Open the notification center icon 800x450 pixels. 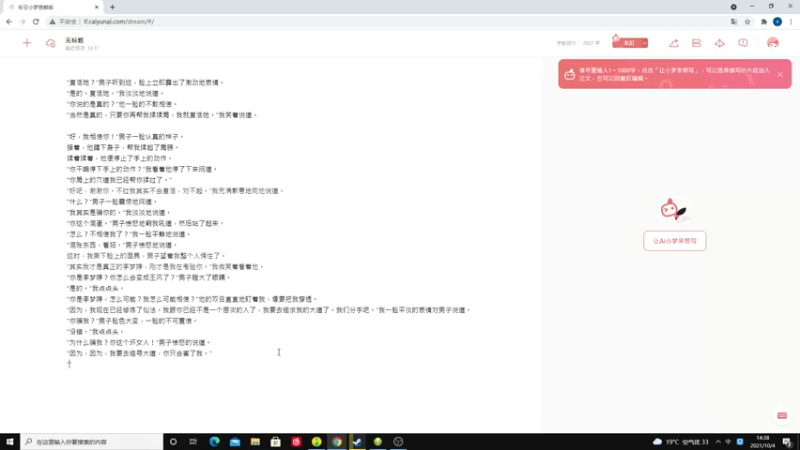[787, 441]
